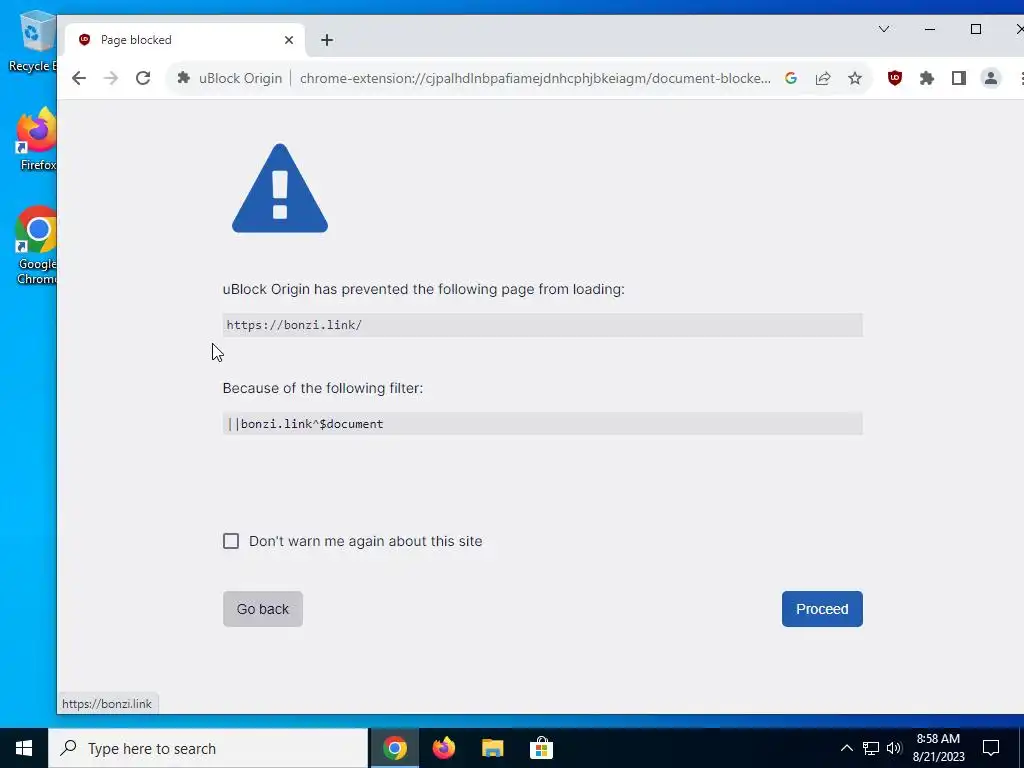Open File Explorer from the taskbar
This screenshot has width=1024, height=768.
click(x=492, y=748)
